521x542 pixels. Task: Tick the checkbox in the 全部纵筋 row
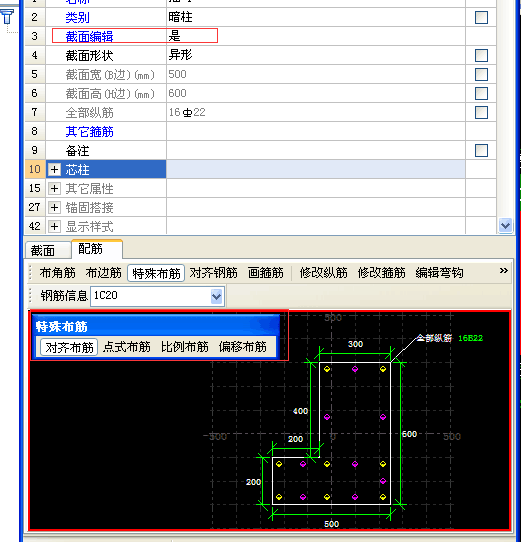481,113
